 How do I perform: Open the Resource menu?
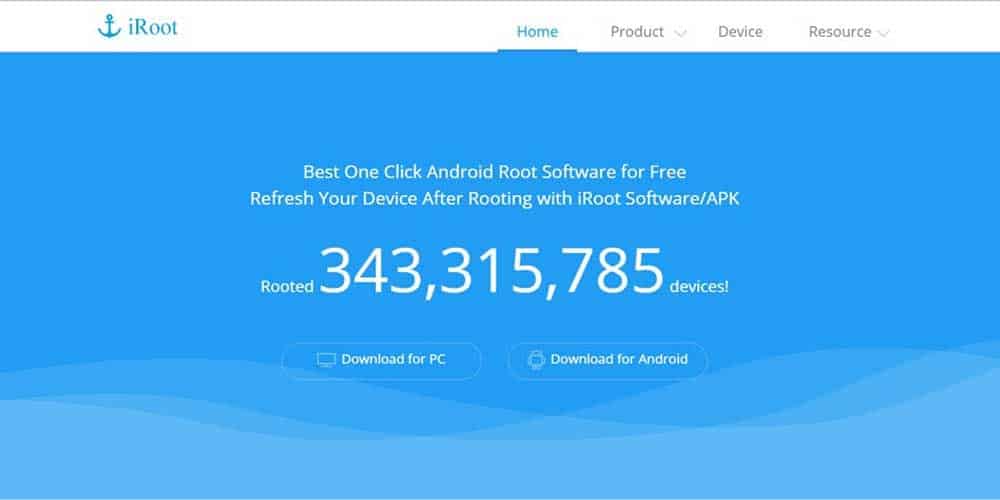click(x=839, y=31)
